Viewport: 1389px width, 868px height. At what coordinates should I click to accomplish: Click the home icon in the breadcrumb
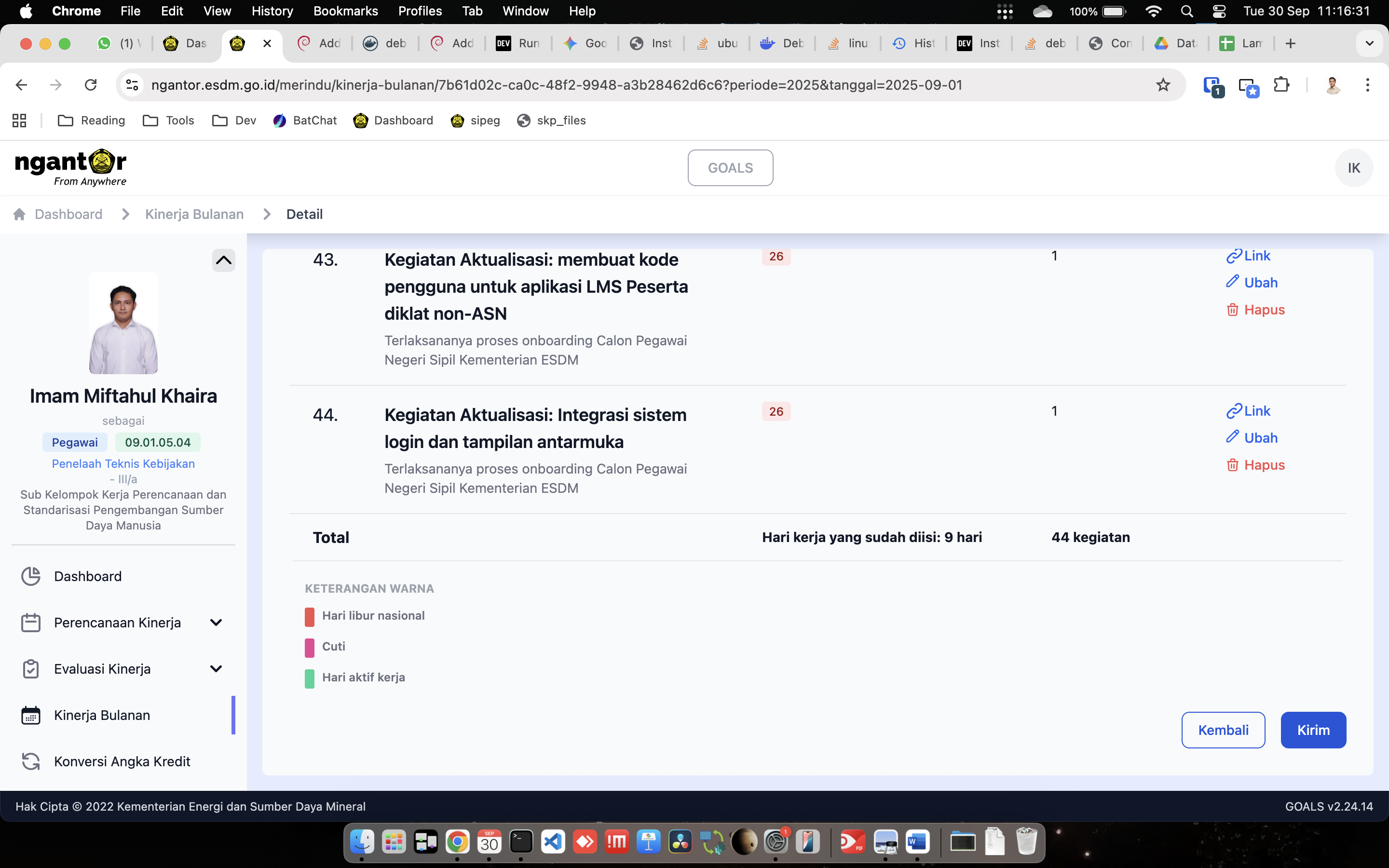coord(19,214)
